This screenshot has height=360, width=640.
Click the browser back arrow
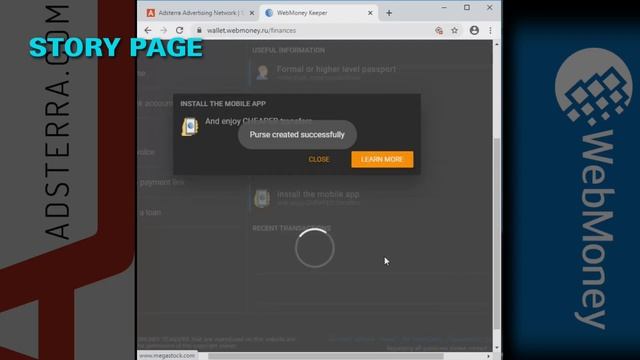(148, 30)
